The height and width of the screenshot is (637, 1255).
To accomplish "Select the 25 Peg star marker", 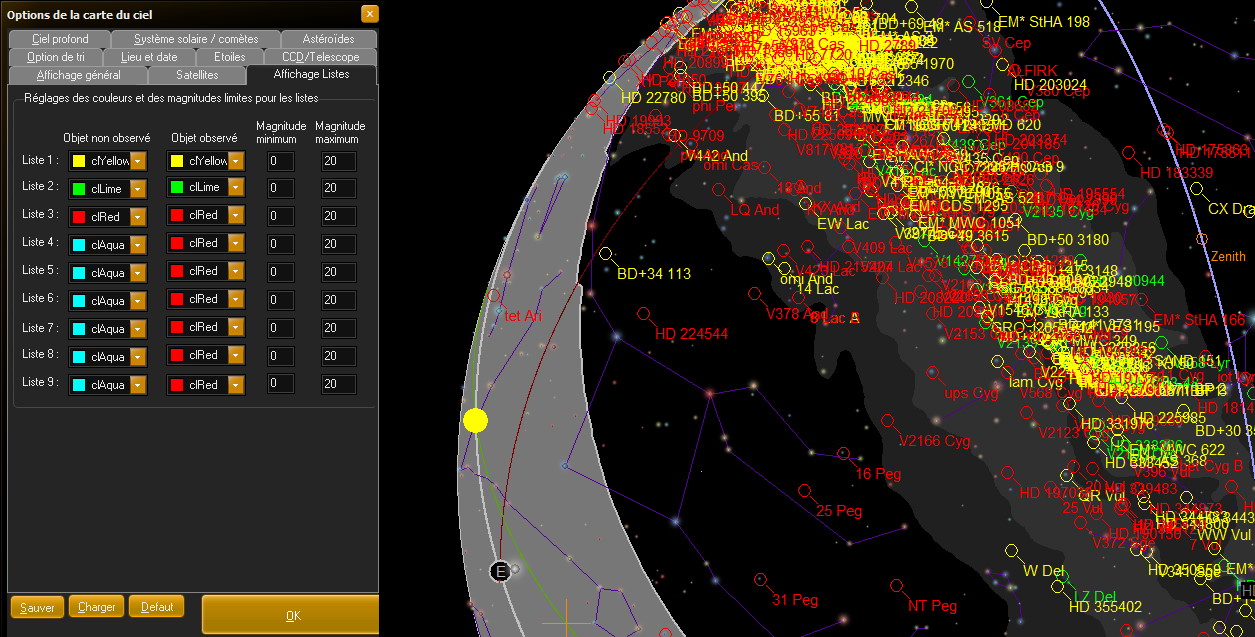I will (805, 490).
